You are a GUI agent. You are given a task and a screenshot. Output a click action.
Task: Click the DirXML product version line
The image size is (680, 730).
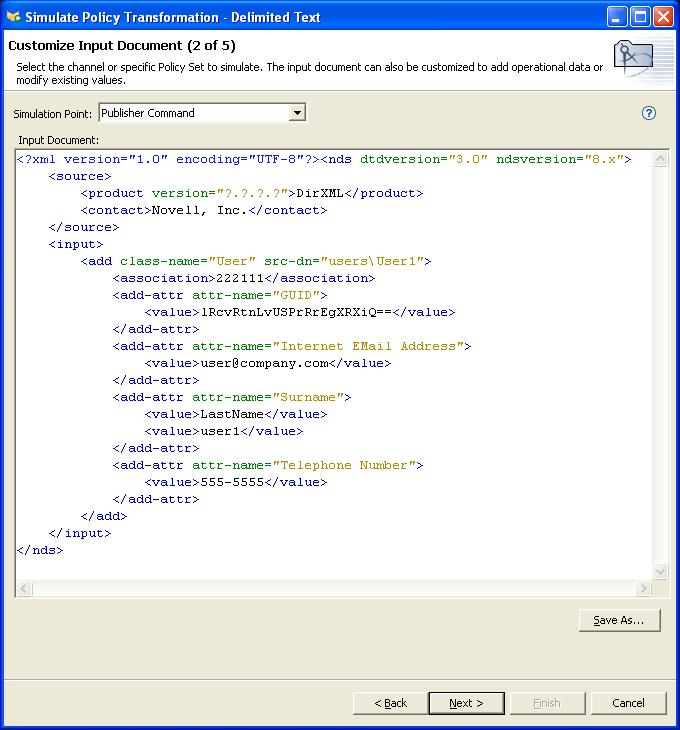click(252, 193)
